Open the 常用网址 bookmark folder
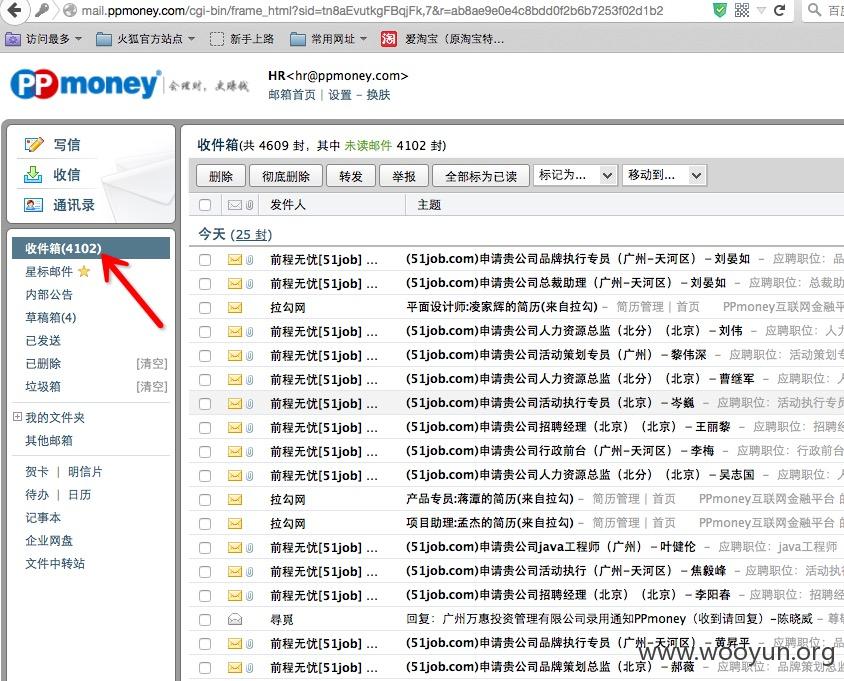This screenshot has height=681, width=844. click(328, 39)
